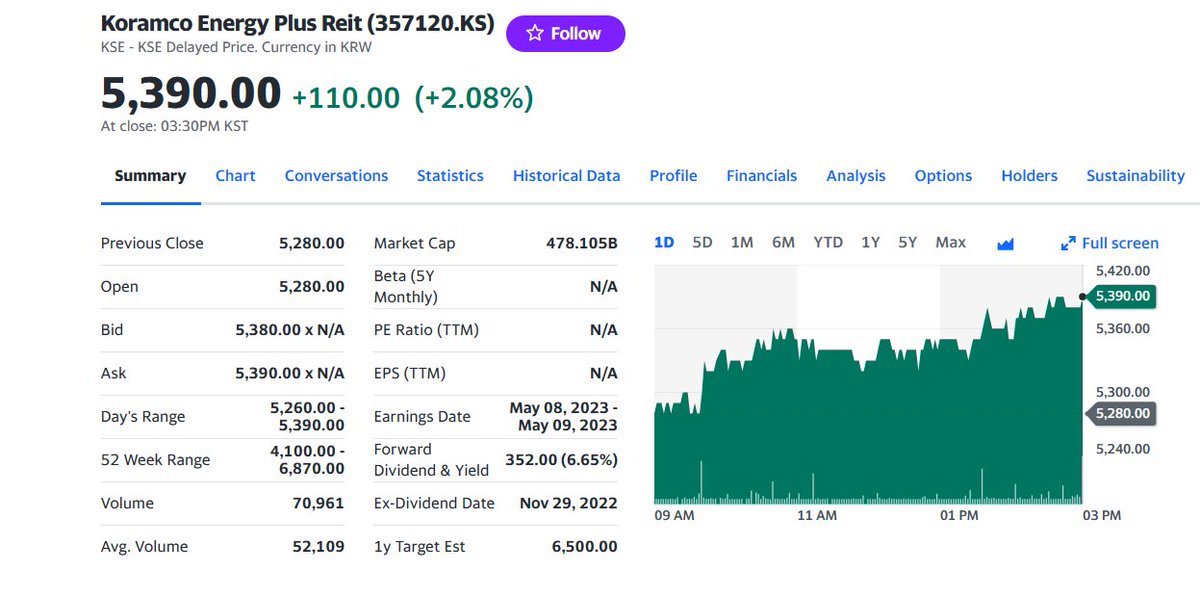Click the Ex-Dividend Date Nov 29, 2022

[x=568, y=503]
